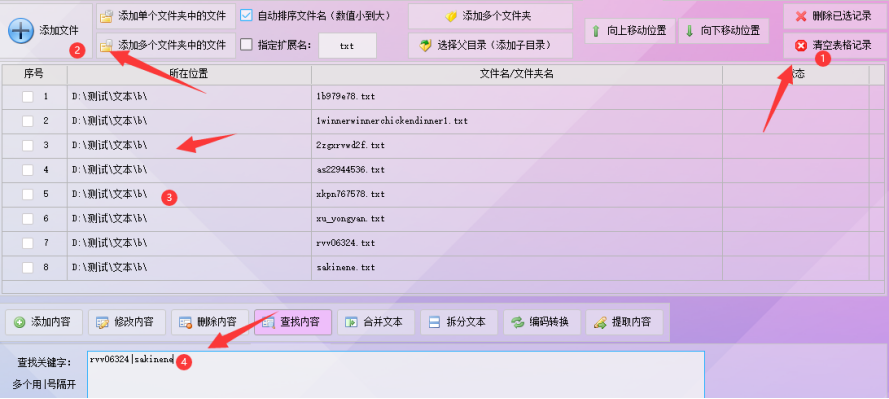
Task: Click the 拆分文本 button
Action: (459, 322)
